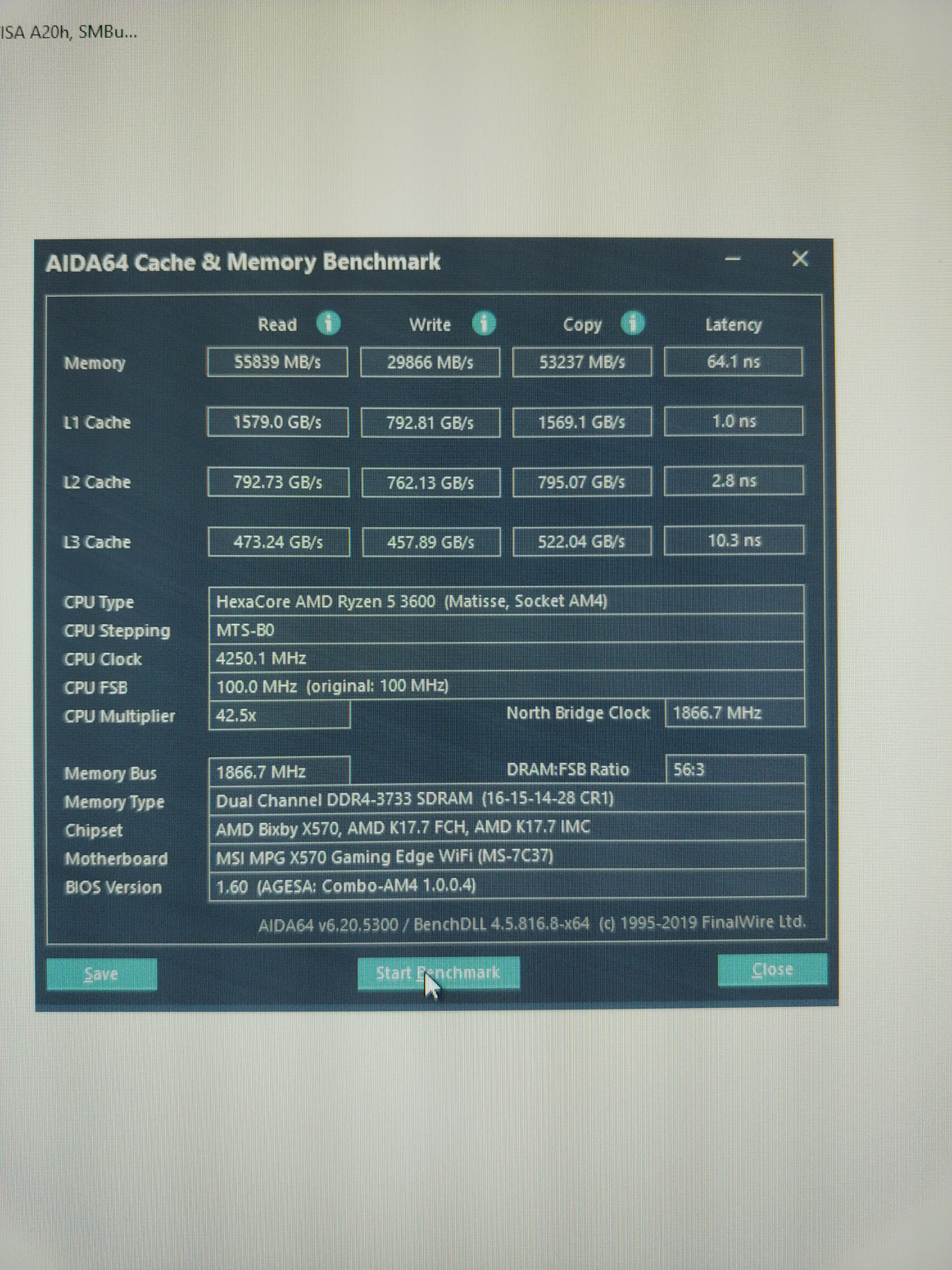952x1270 pixels.
Task: Click the CPU Clock label
Action: click(x=103, y=659)
